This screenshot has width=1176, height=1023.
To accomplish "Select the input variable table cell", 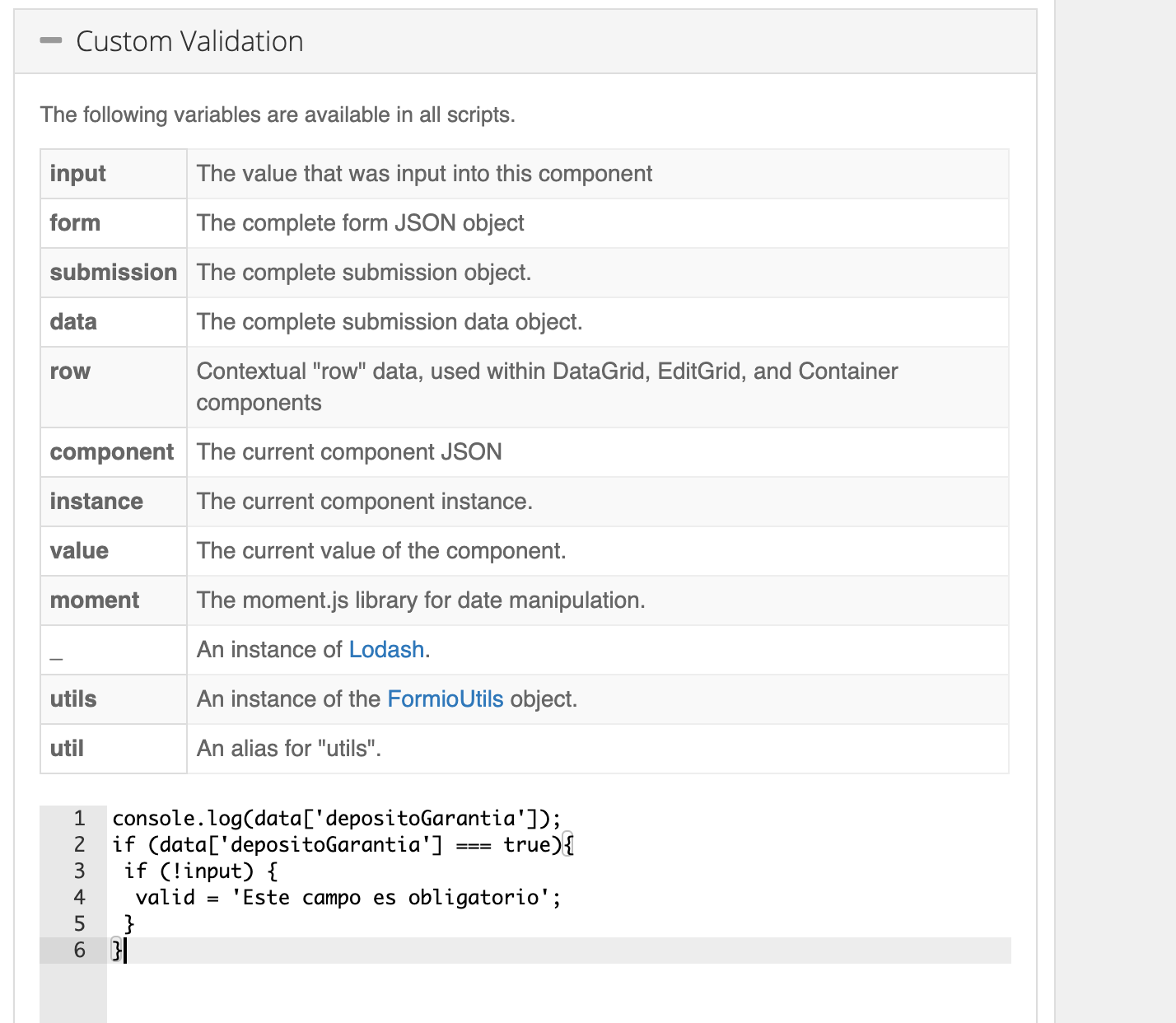I will click(x=78, y=173).
